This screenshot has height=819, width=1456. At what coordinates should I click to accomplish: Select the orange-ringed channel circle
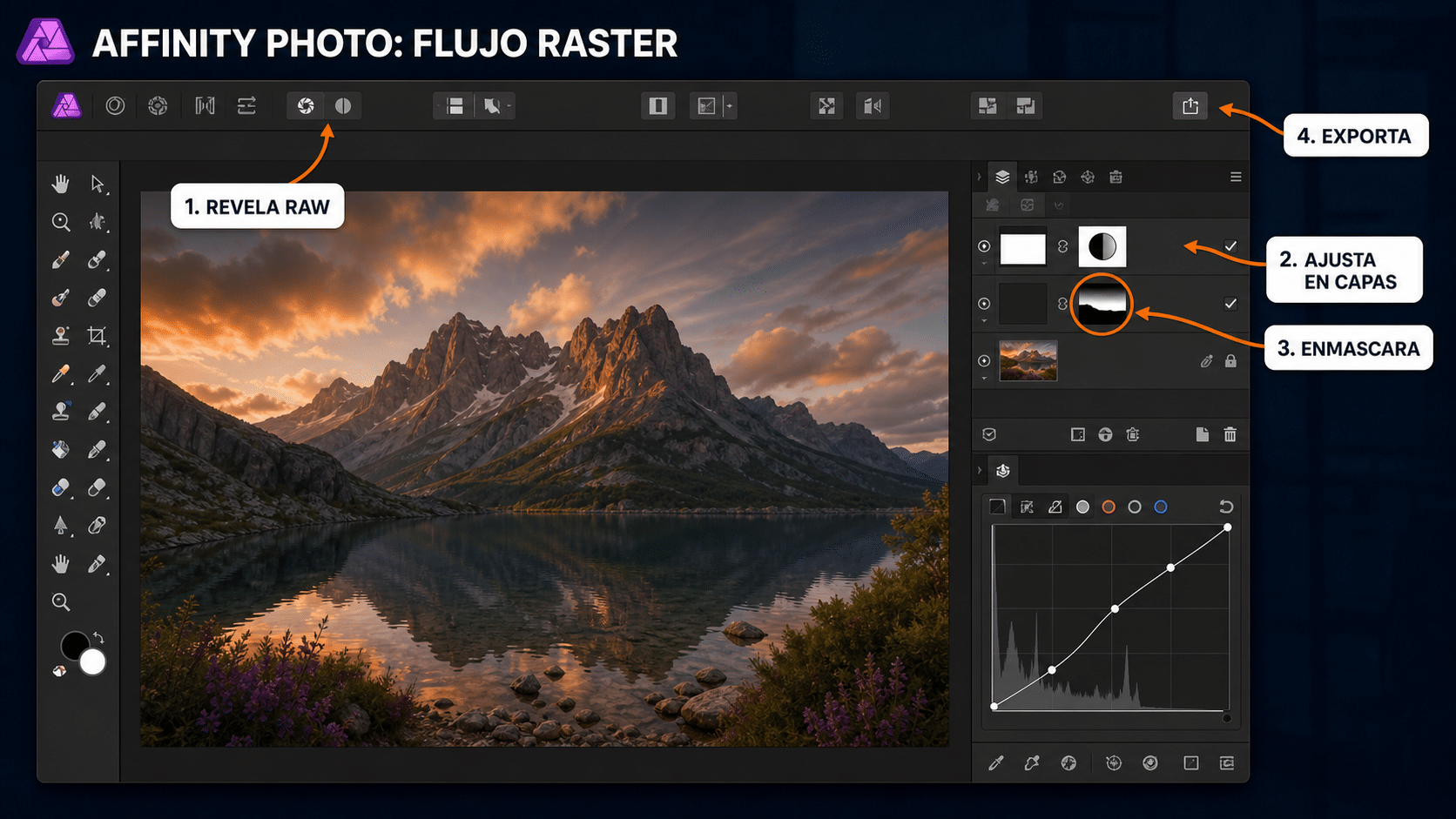1109,507
